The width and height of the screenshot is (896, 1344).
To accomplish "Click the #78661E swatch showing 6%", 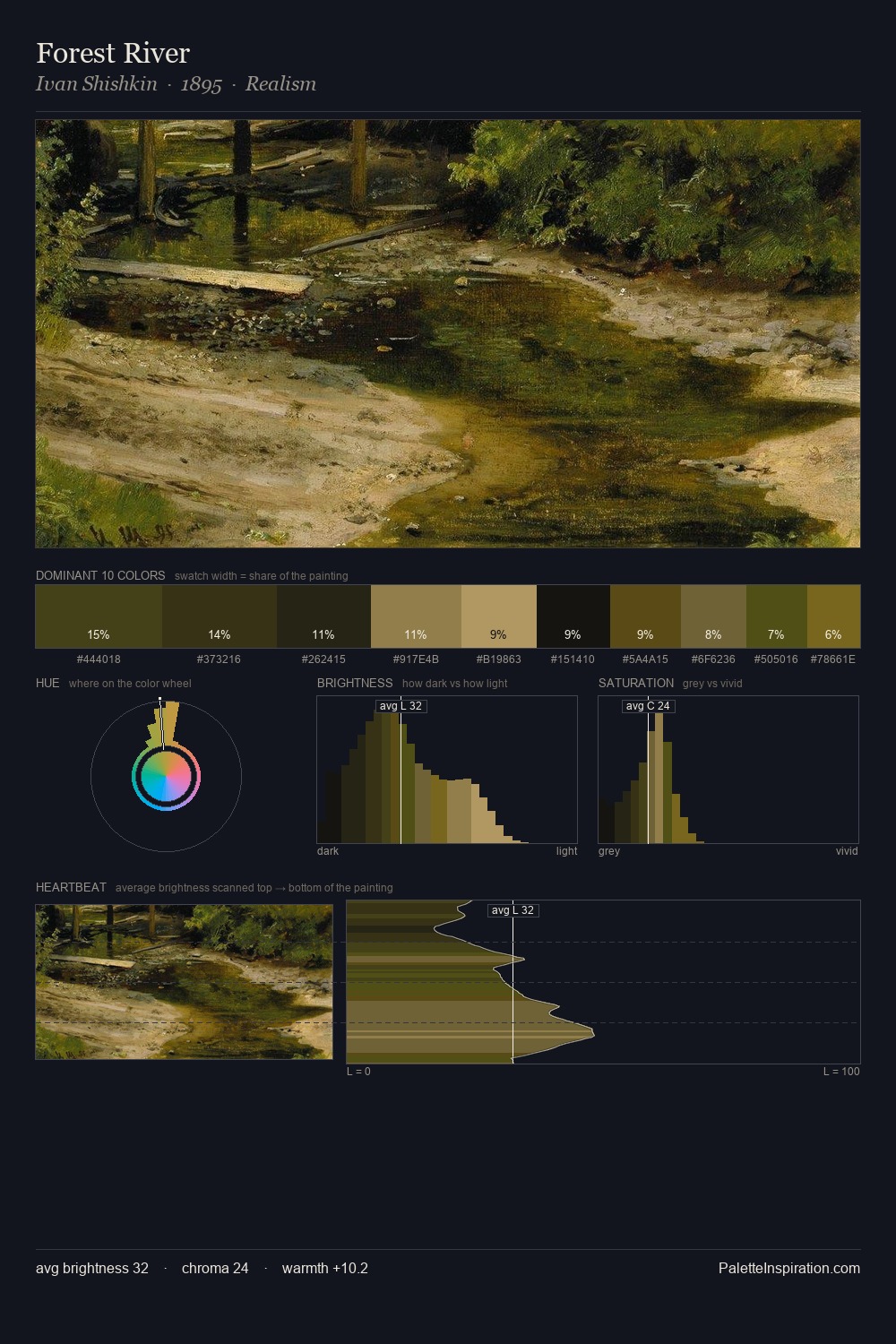I will click(x=833, y=616).
